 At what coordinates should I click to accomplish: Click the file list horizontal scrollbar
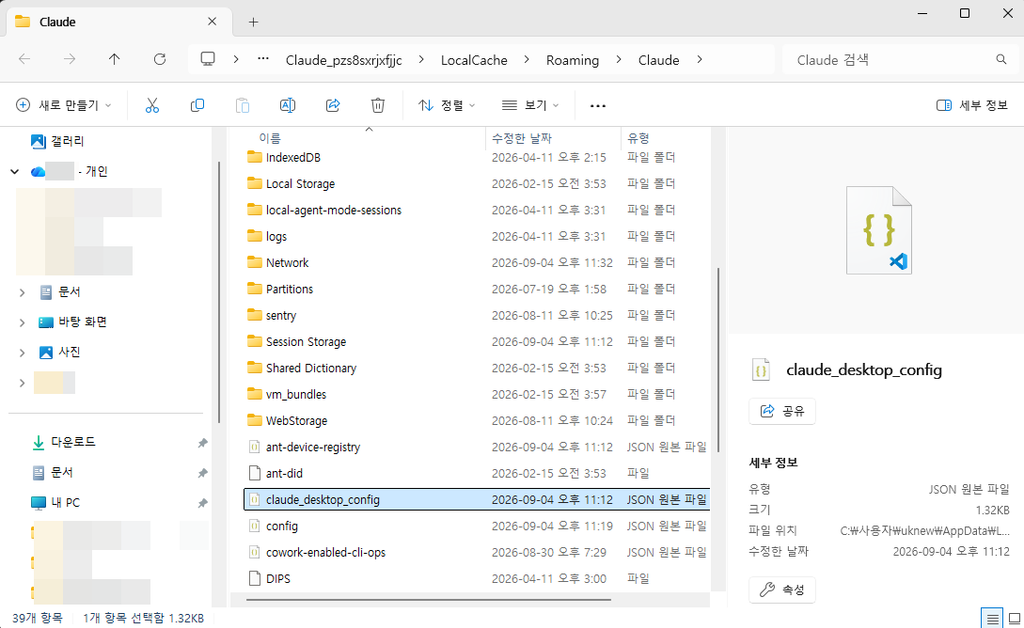pos(429,599)
